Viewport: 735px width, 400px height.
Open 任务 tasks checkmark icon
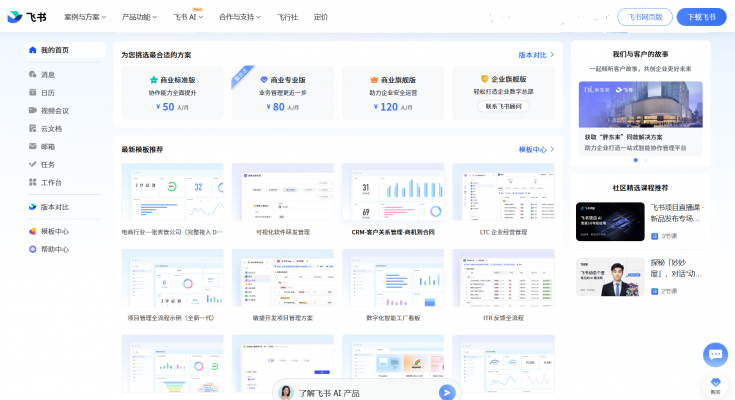point(32,164)
